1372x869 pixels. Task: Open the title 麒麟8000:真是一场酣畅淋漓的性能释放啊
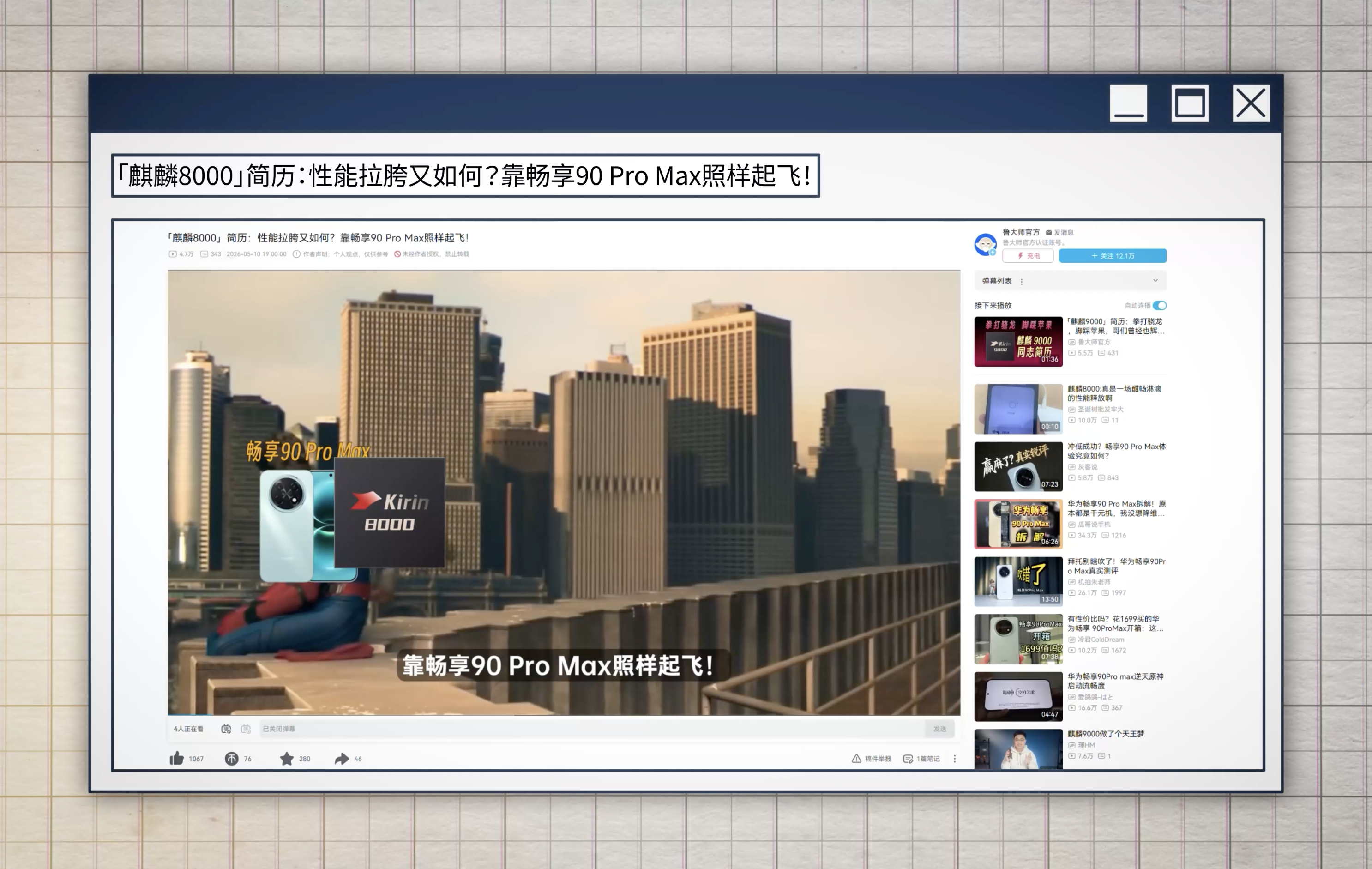click(1114, 393)
